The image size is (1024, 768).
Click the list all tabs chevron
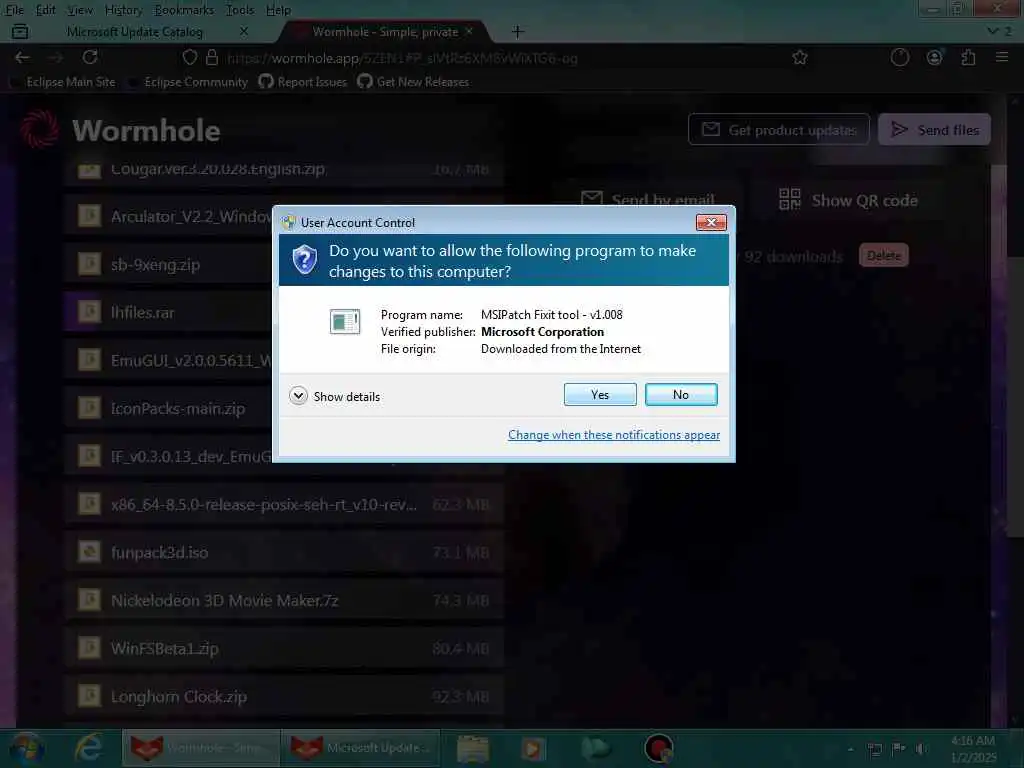click(x=993, y=31)
